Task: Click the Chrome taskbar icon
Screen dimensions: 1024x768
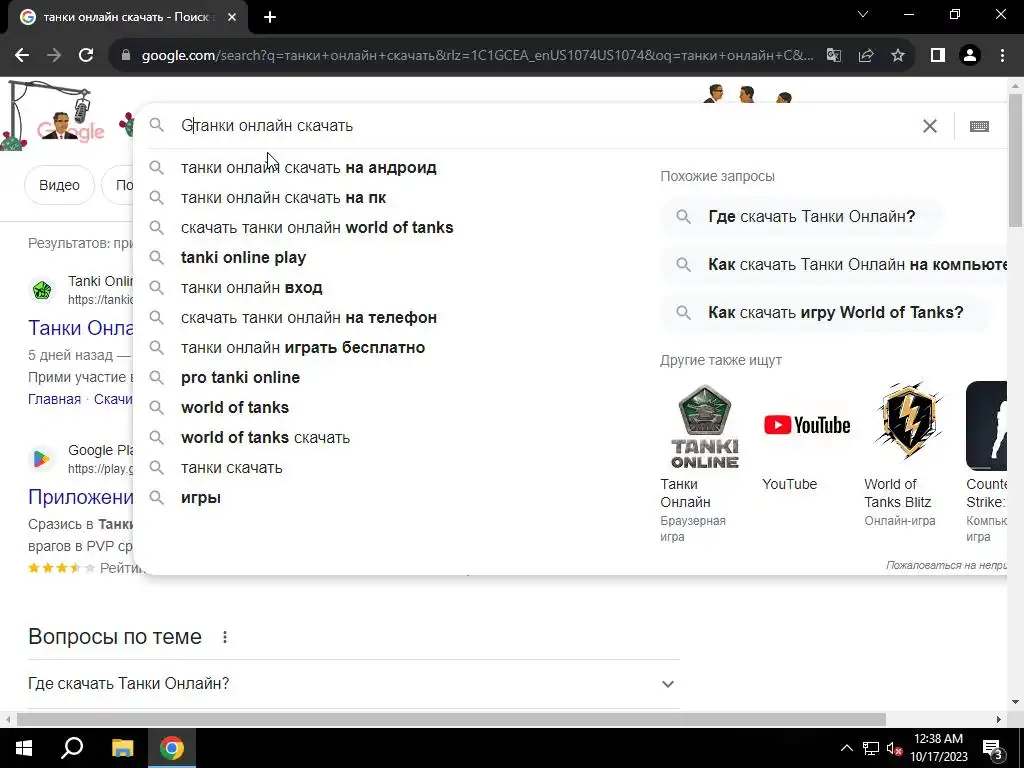Action: click(x=172, y=748)
